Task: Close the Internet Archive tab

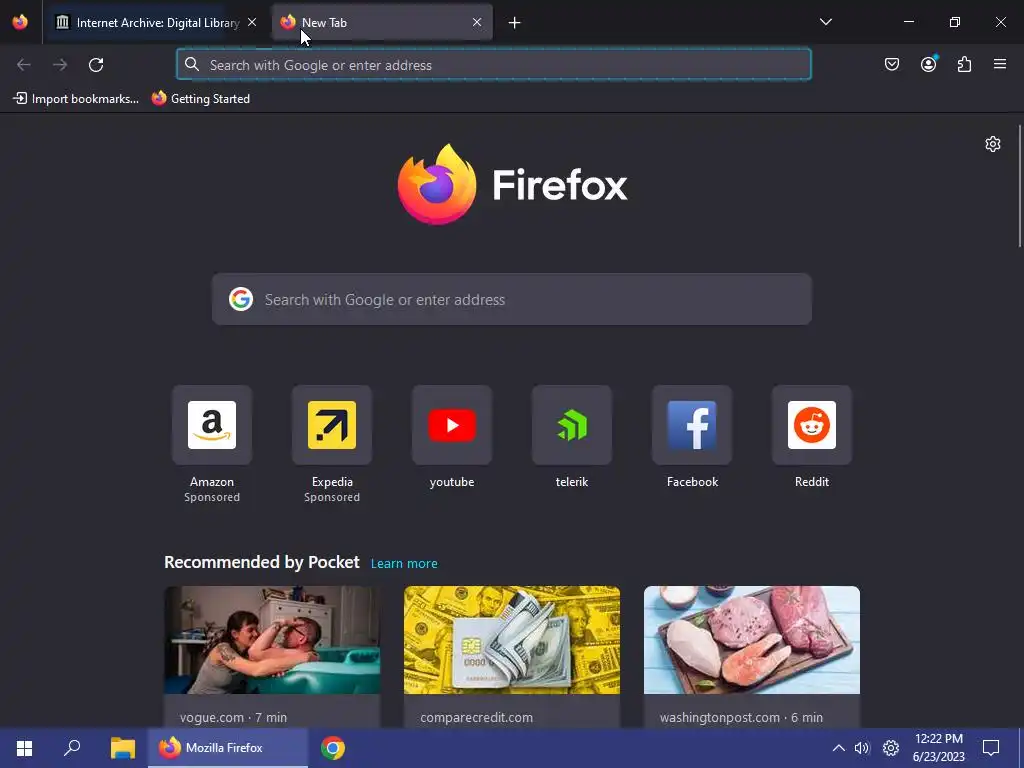Action: click(252, 22)
